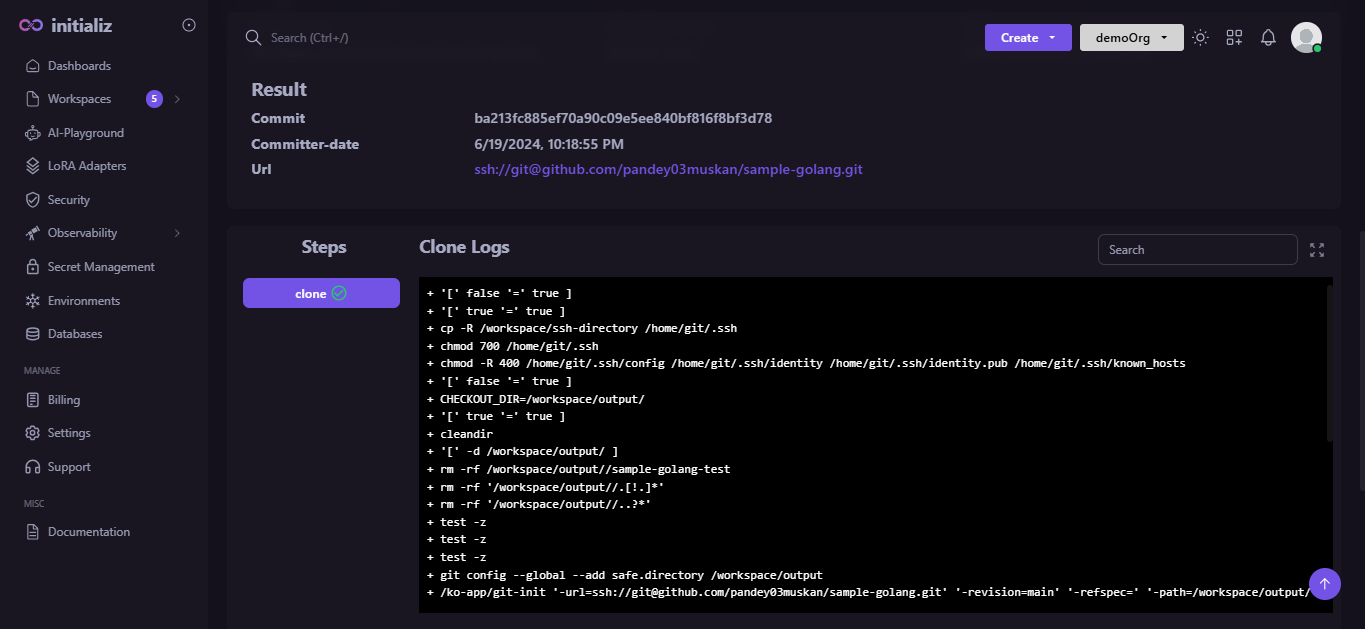Open the user profile avatar
Viewport: 1365px width, 629px height.
pos(1306,37)
